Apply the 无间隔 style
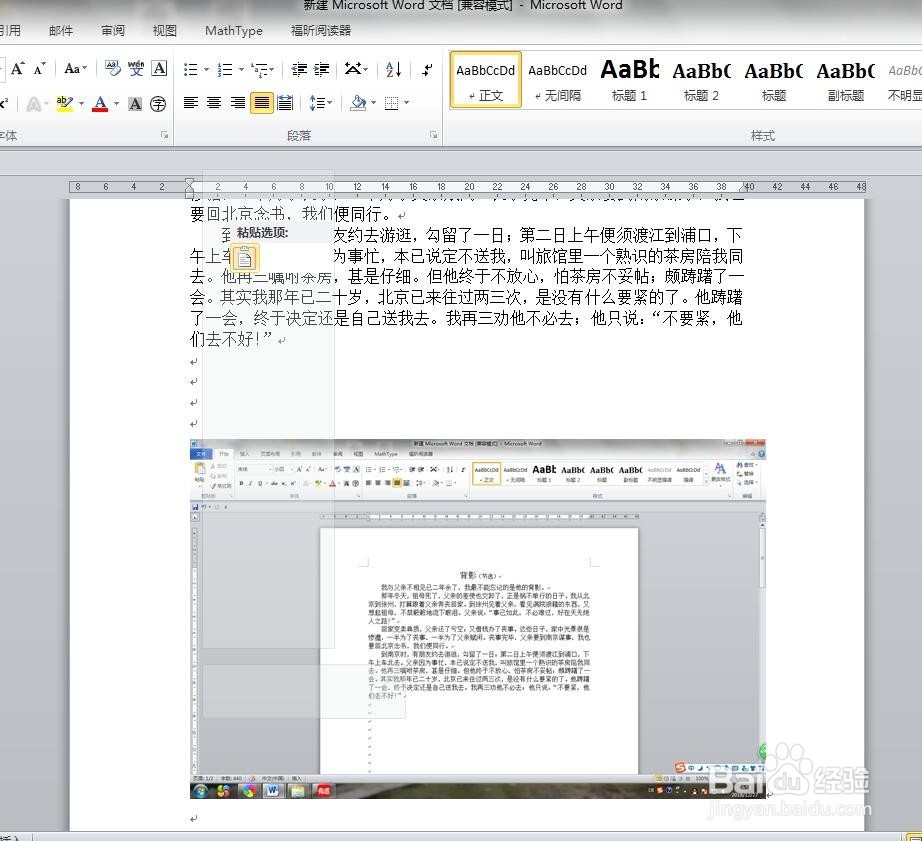This screenshot has height=841, width=922. 557,80
